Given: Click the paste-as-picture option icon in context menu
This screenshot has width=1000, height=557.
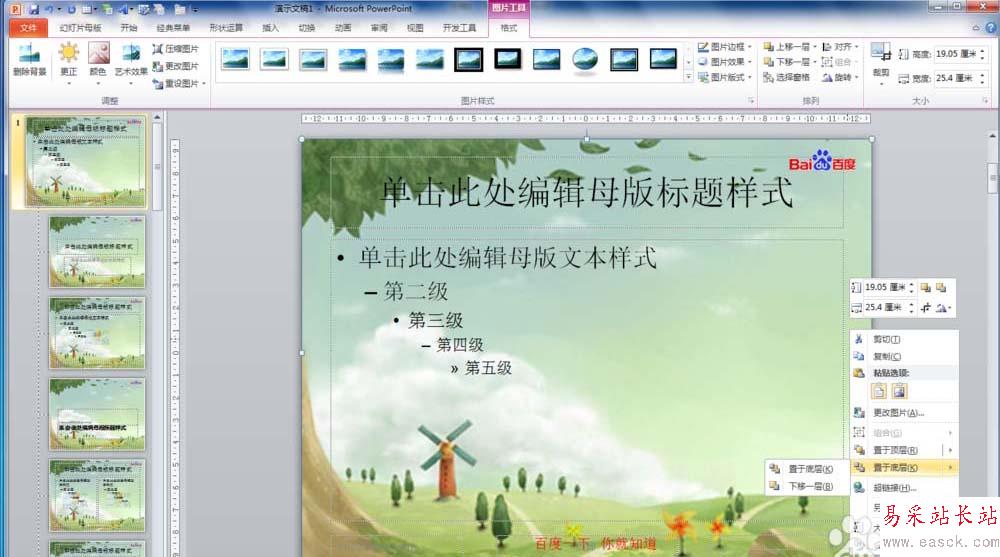Looking at the screenshot, I should click(x=899, y=391).
